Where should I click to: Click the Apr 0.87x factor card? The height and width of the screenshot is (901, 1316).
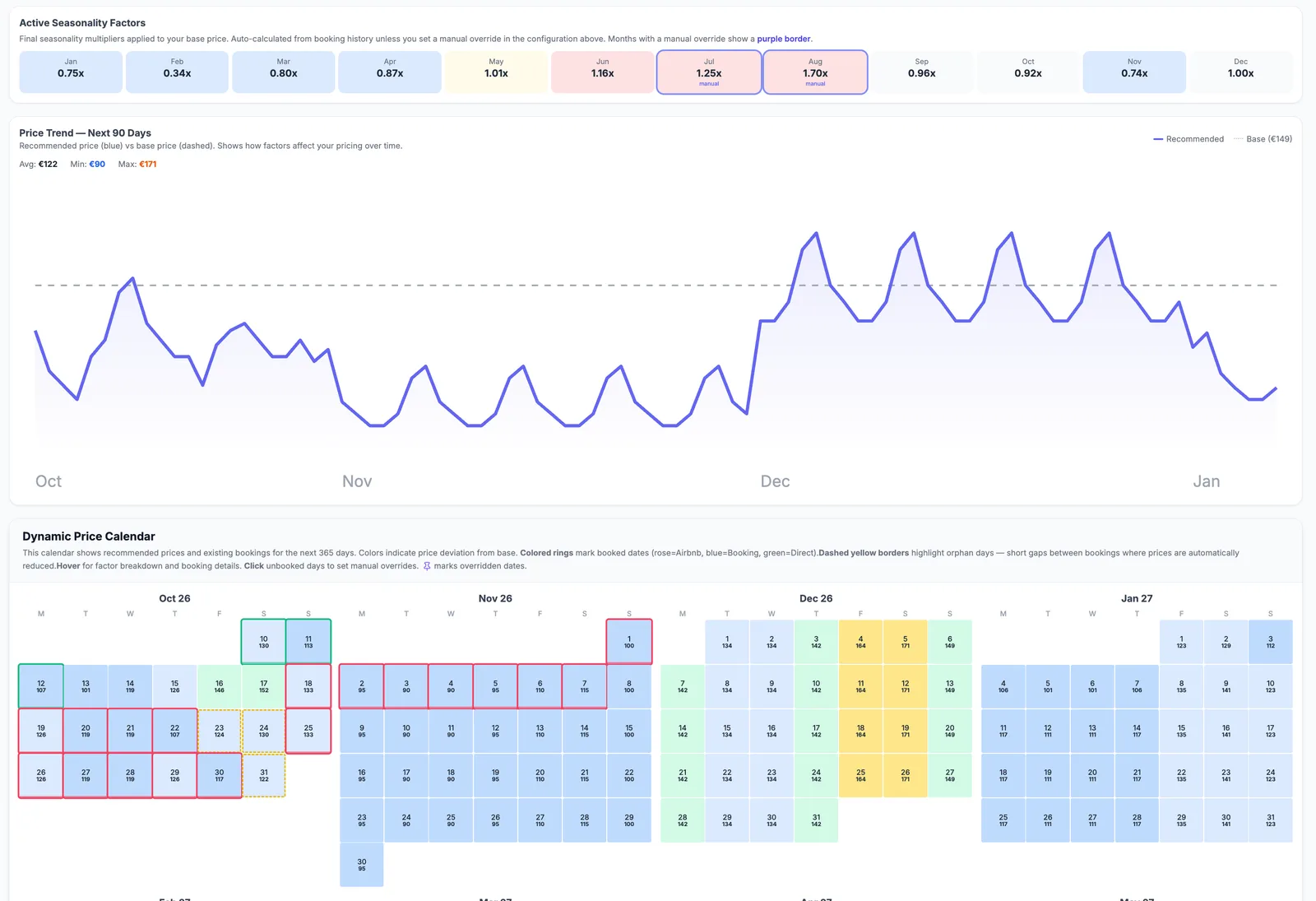[x=390, y=72]
